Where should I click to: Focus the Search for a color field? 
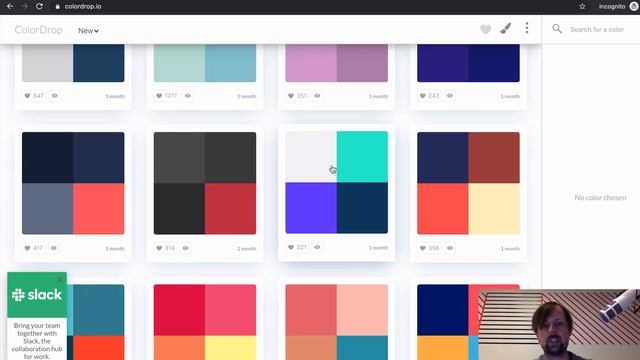point(597,29)
